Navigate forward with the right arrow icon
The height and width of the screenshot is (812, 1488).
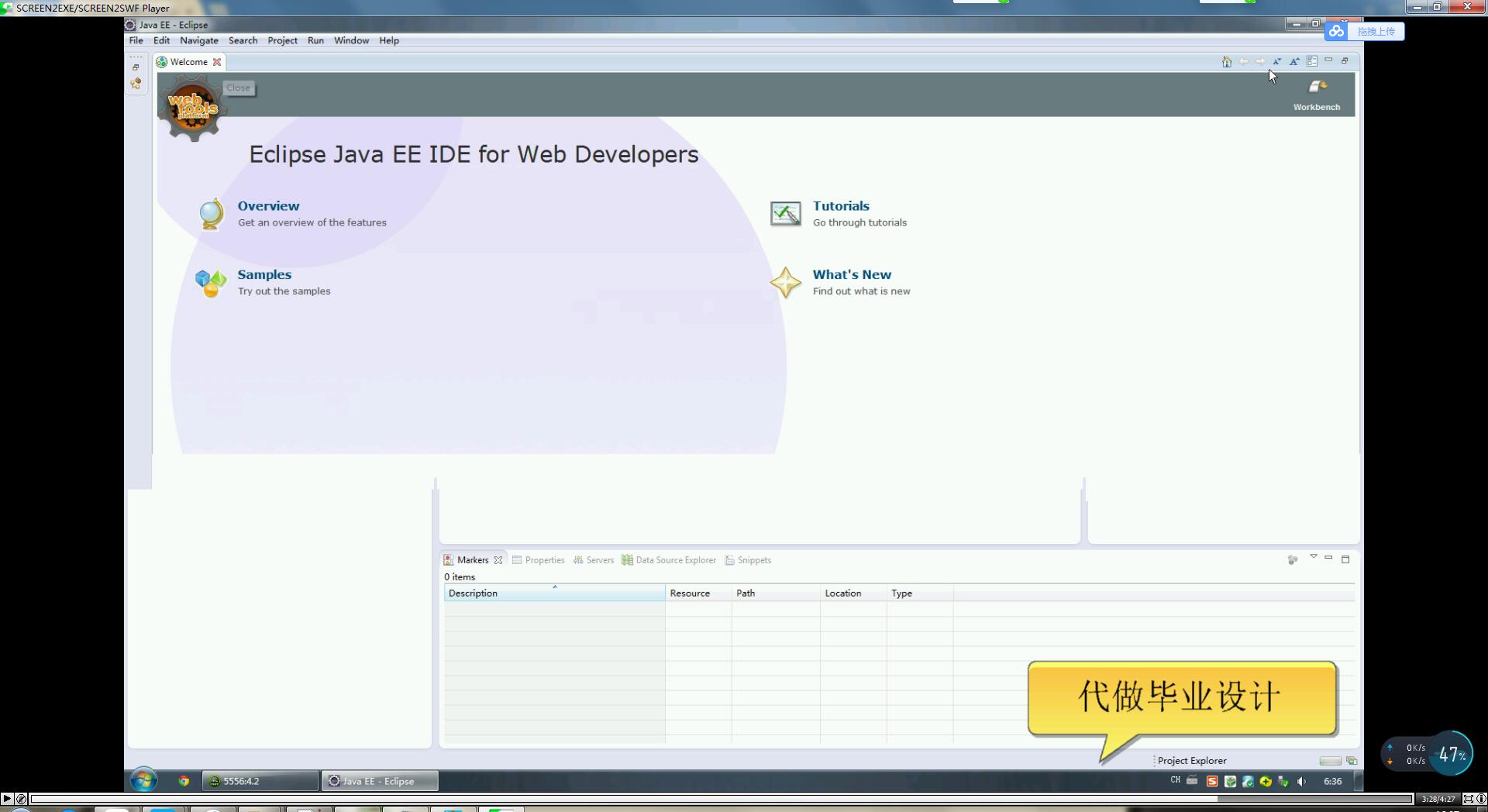1260,61
